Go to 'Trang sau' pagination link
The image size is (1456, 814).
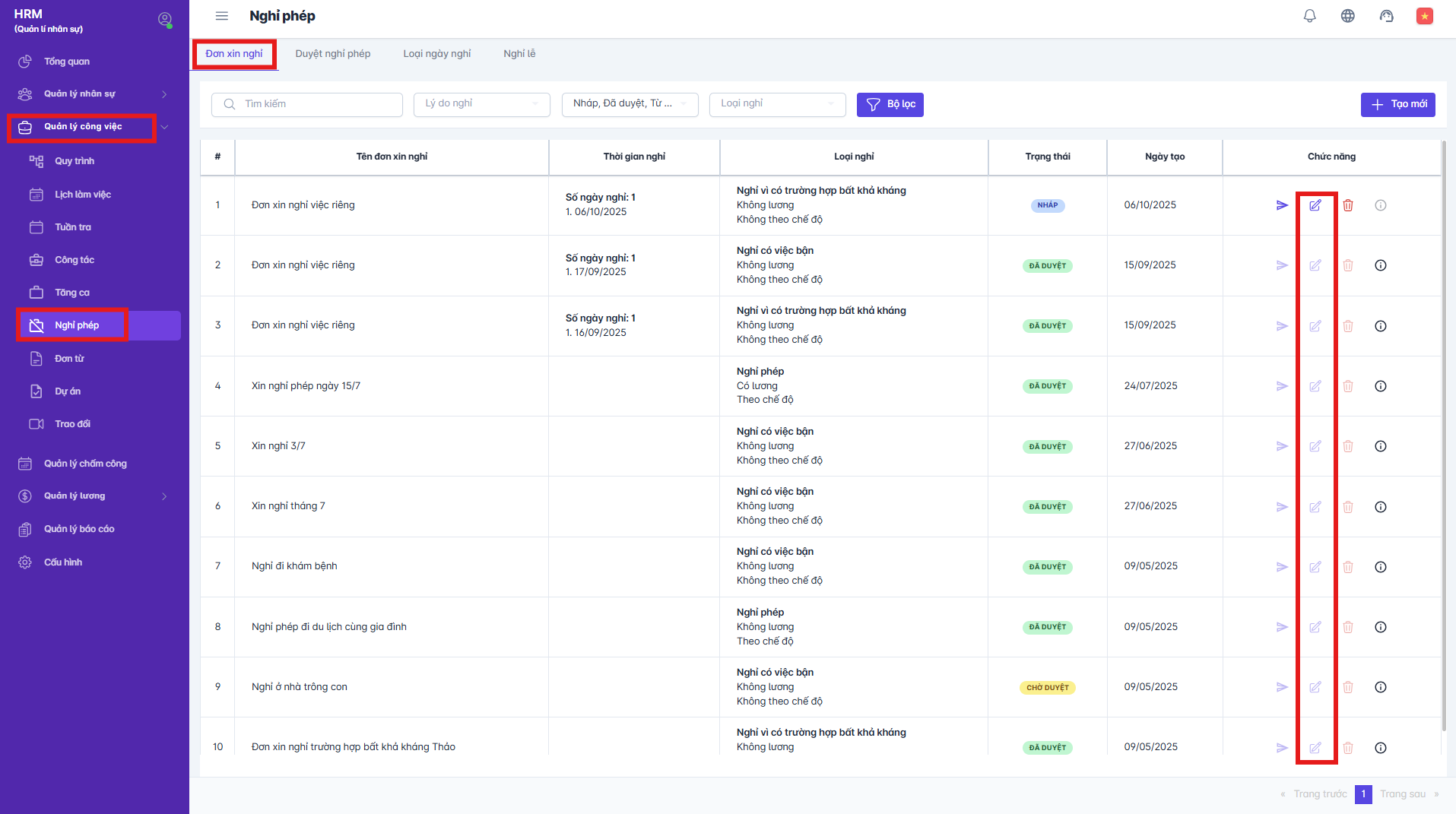pos(1403,793)
